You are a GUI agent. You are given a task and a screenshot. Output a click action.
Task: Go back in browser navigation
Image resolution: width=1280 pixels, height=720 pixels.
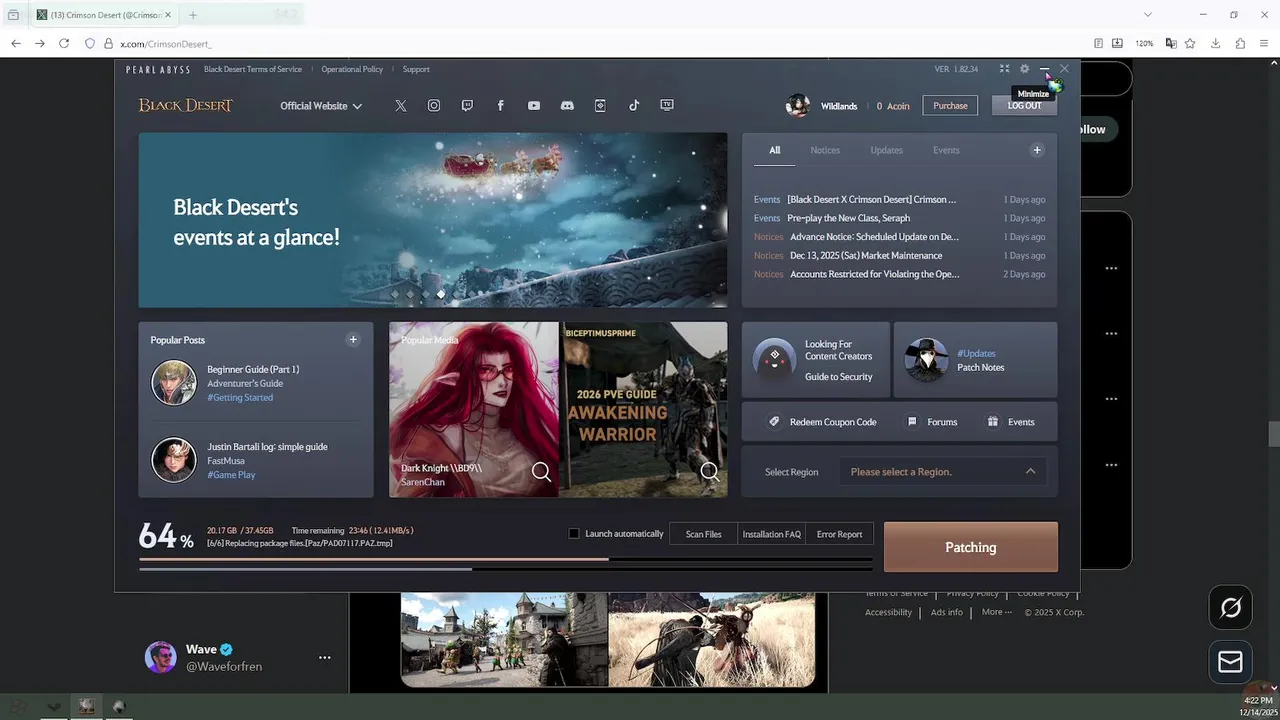point(15,43)
